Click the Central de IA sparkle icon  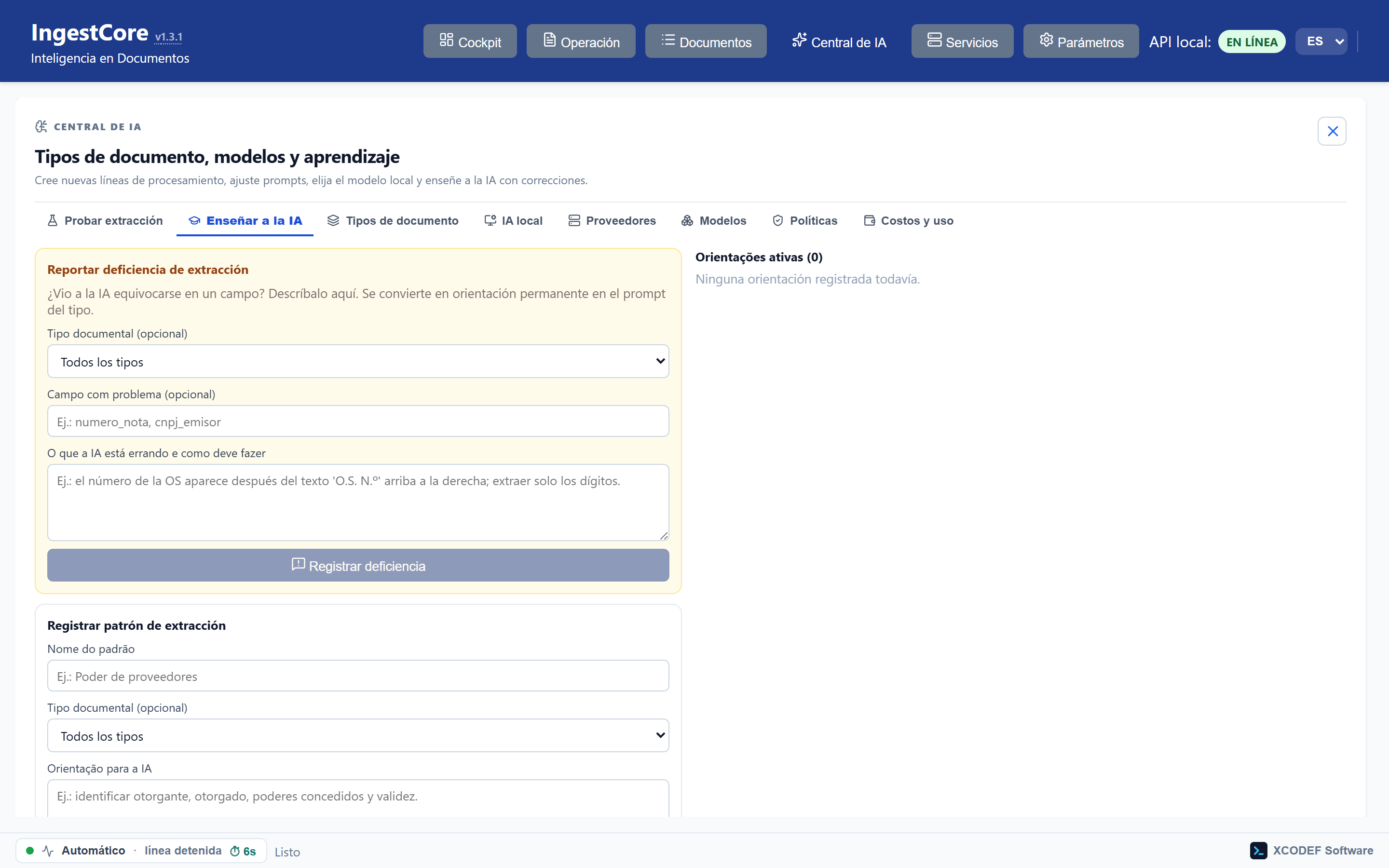(800, 40)
